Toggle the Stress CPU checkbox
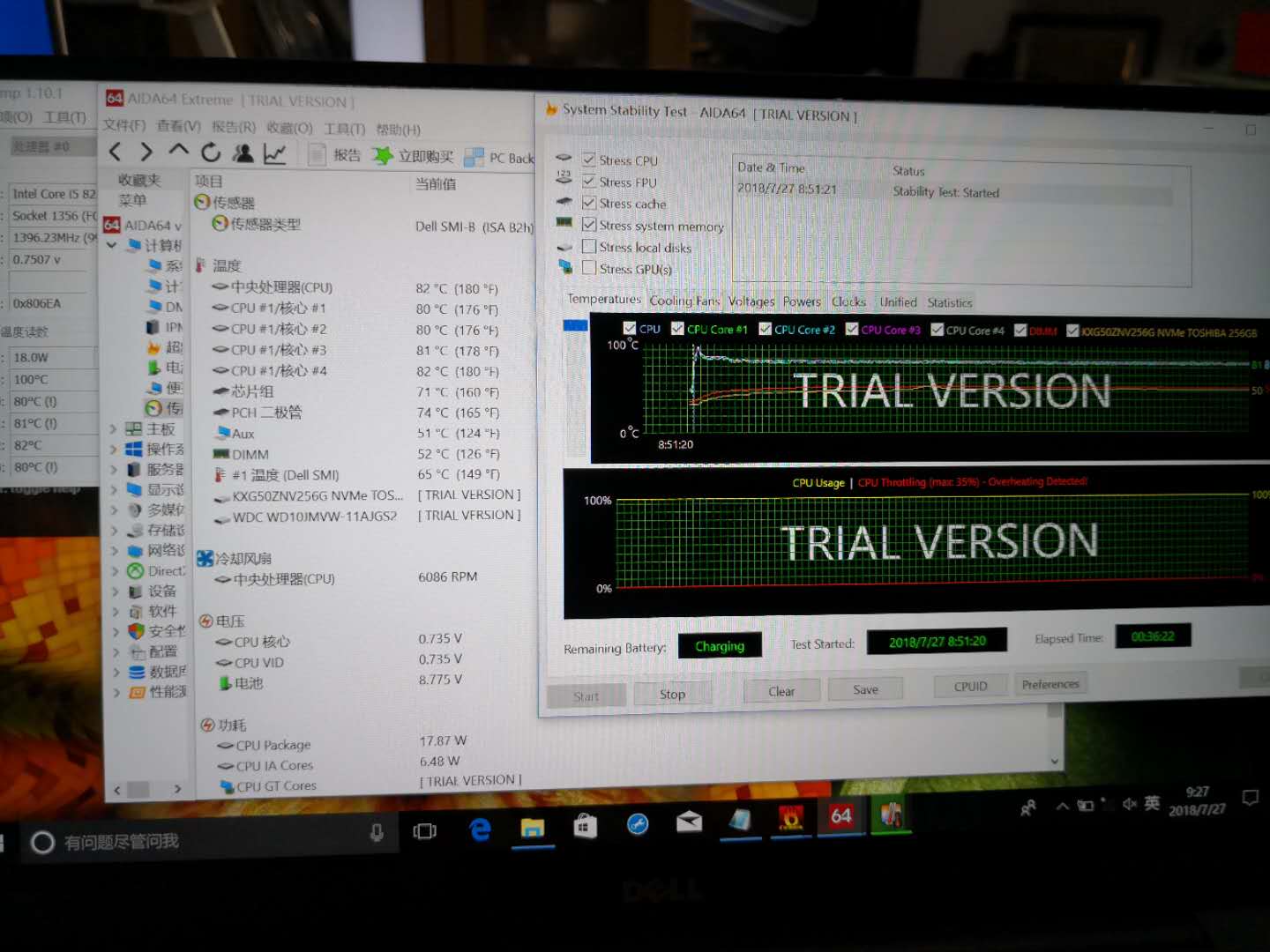The height and width of the screenshot is (952, 1270). click(589, 160)
